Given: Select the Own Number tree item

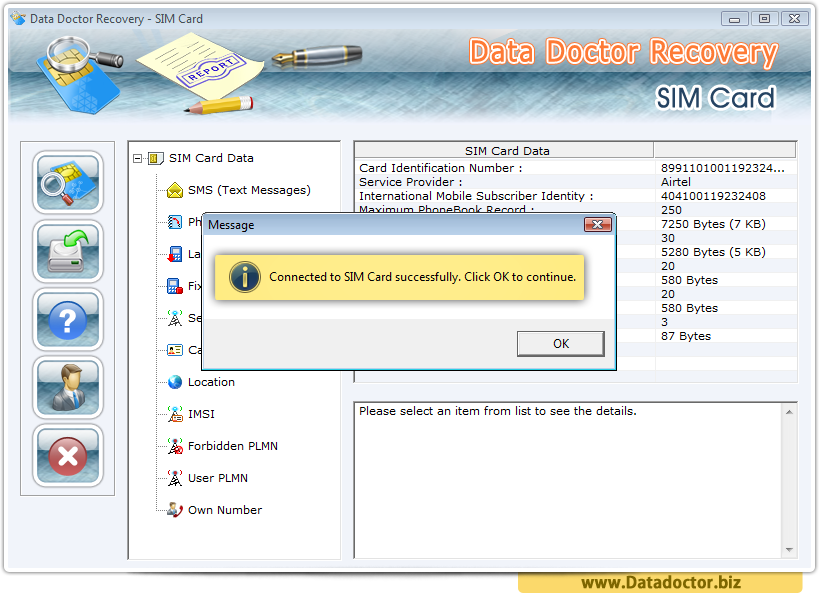Looking at the screenshot, I should (x=225, y=510).
